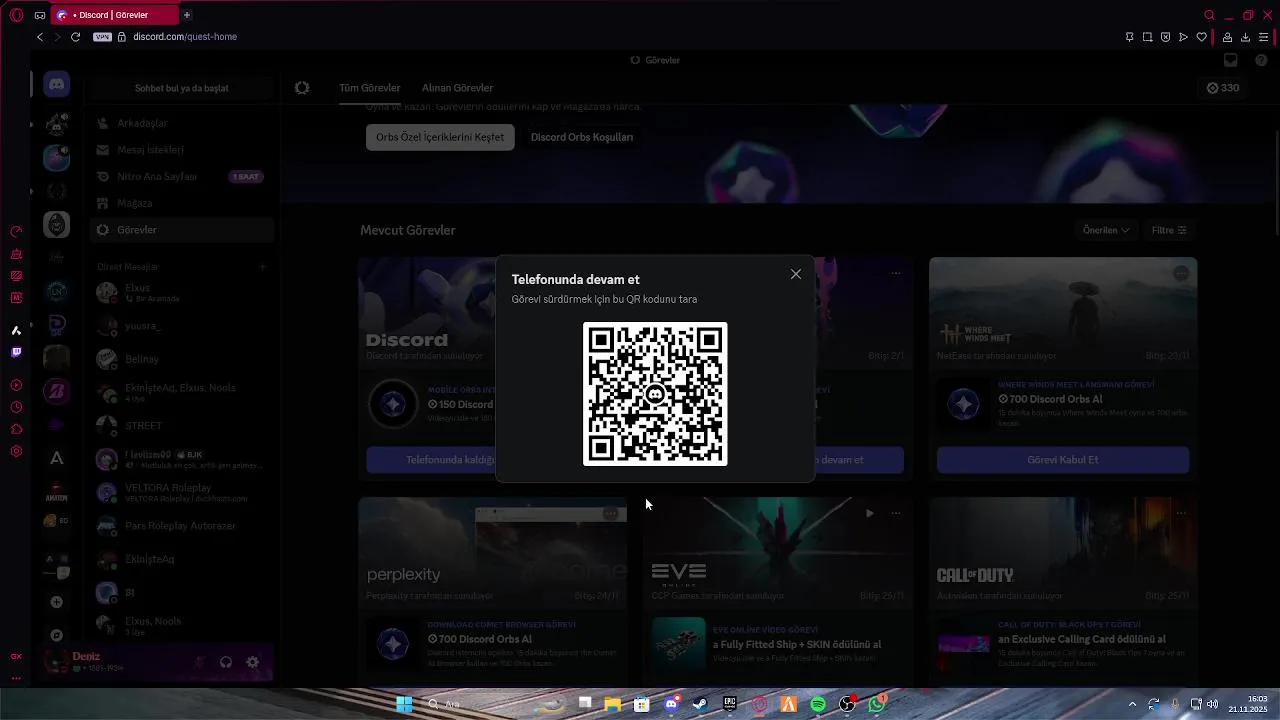The image size is (1280, 720).
Task: Go to the Mağaza shop page
Action: (x=181, y=203)
